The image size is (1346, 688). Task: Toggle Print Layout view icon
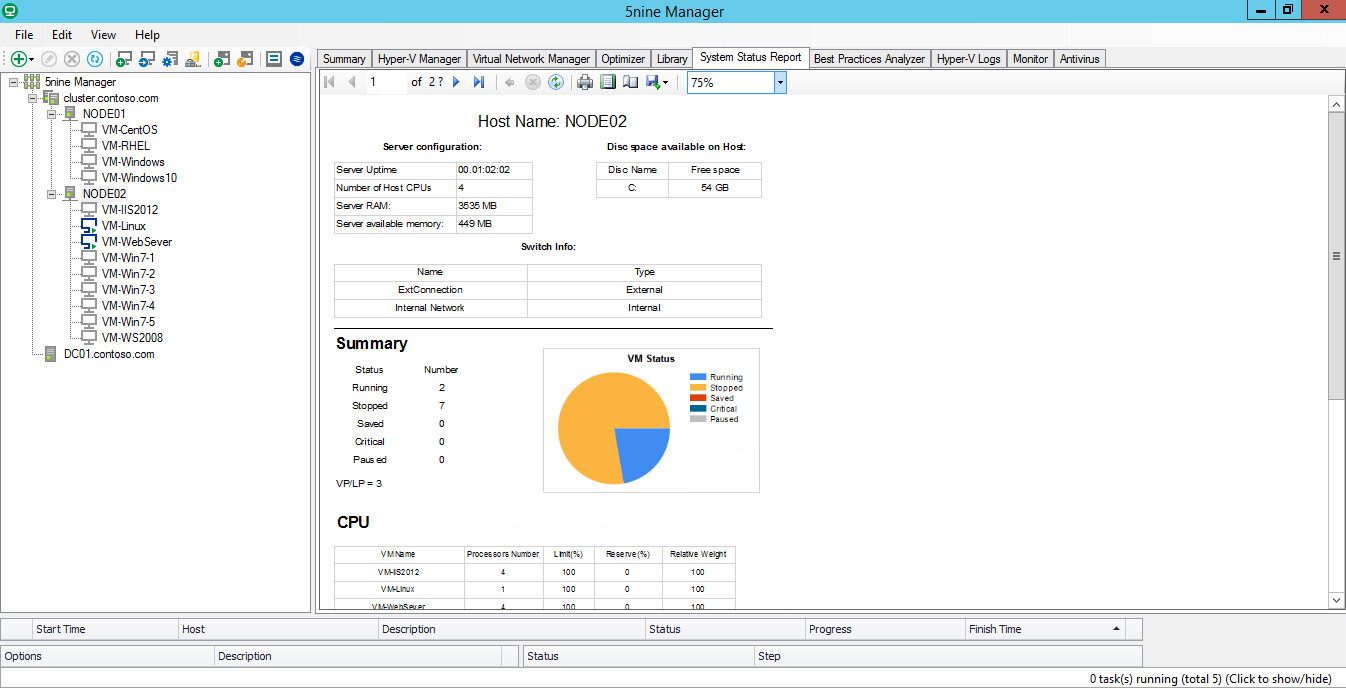[x=608, y=82]
